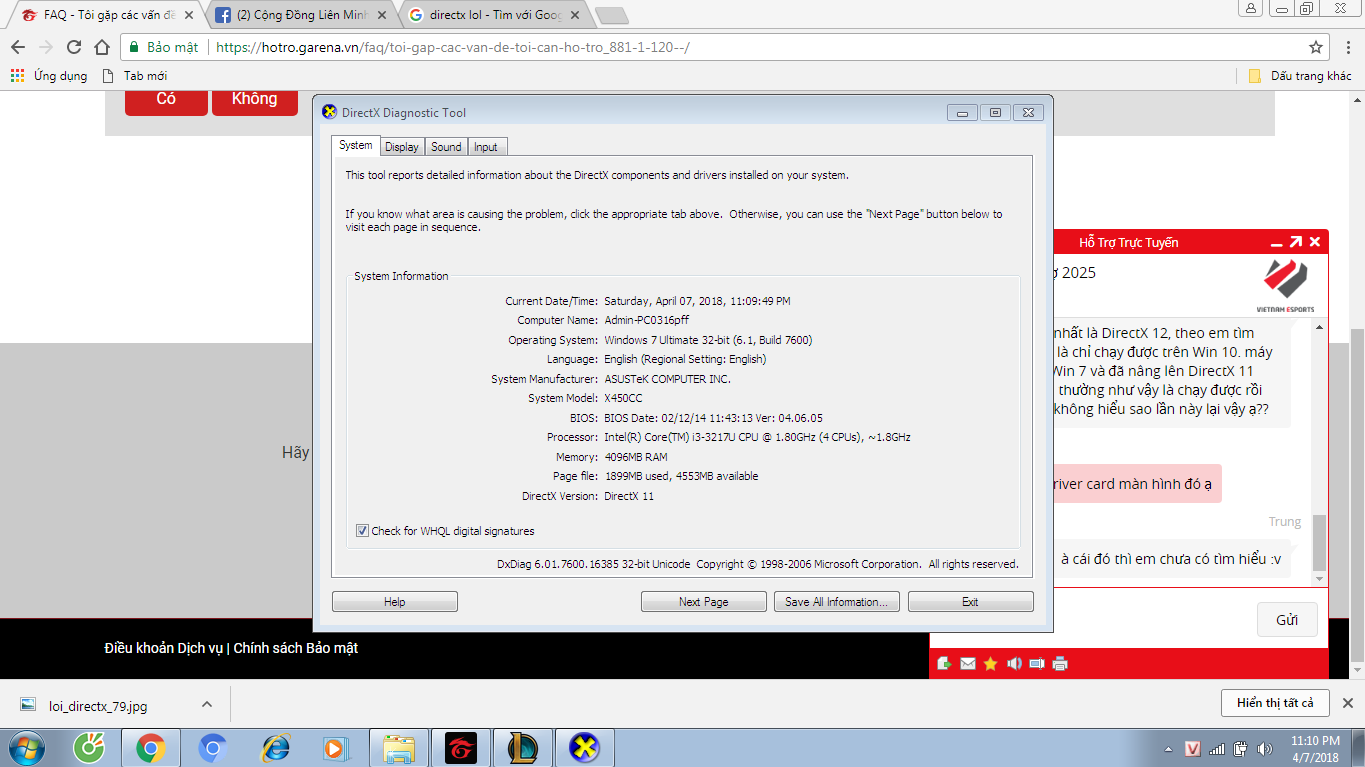
Task: Open League of Legends from taskbar
Action: (x=522, y=747)
